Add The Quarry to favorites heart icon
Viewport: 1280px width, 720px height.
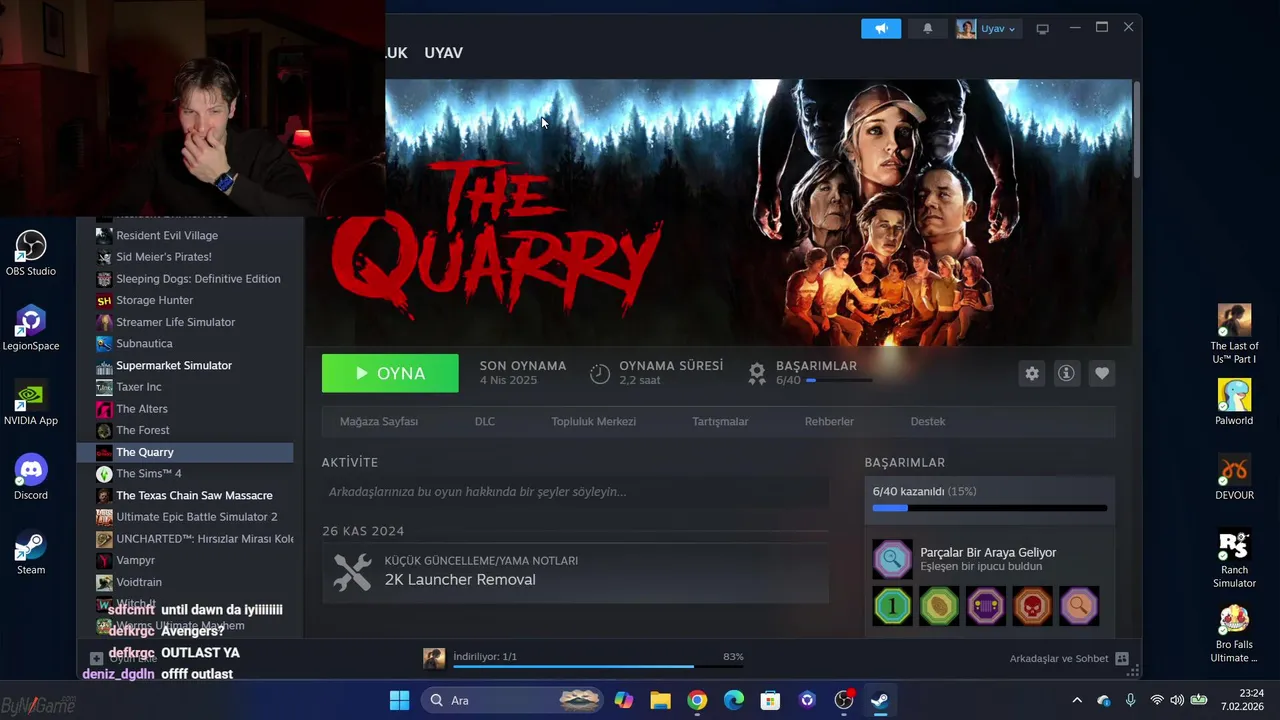pos(1101,373)
